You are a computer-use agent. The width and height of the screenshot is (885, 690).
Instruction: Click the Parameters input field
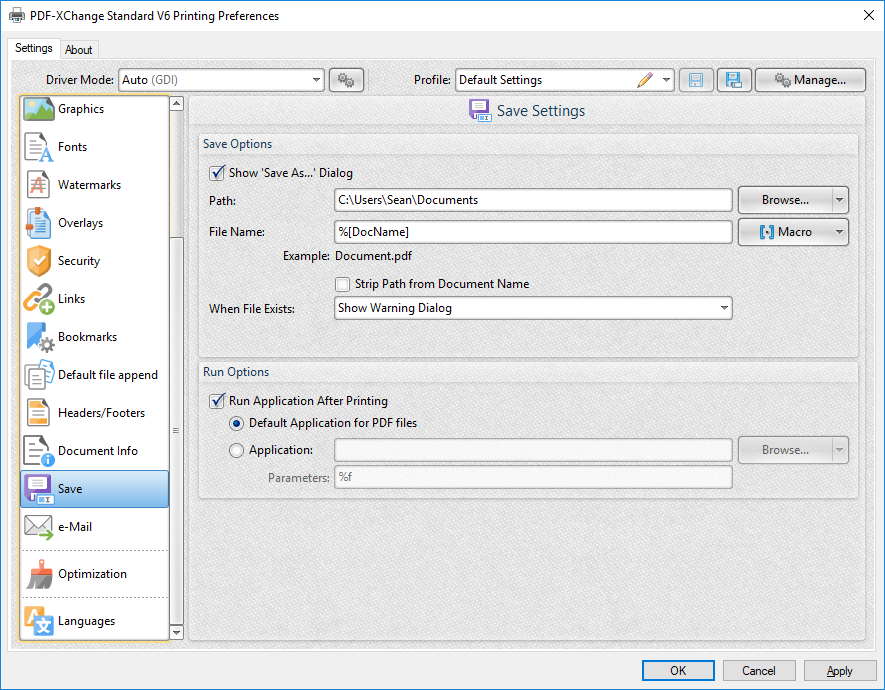533,477
